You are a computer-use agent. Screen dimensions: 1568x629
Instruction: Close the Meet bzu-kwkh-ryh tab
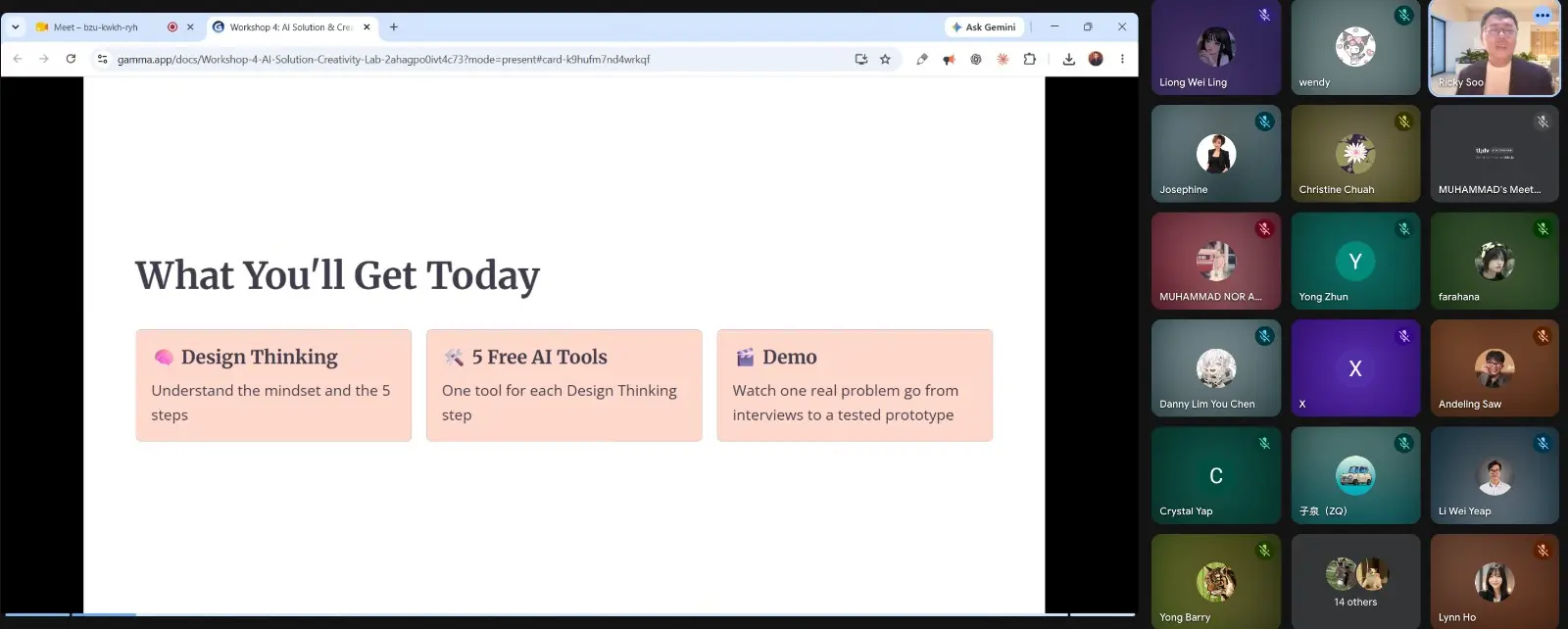(x=190, y=27)
